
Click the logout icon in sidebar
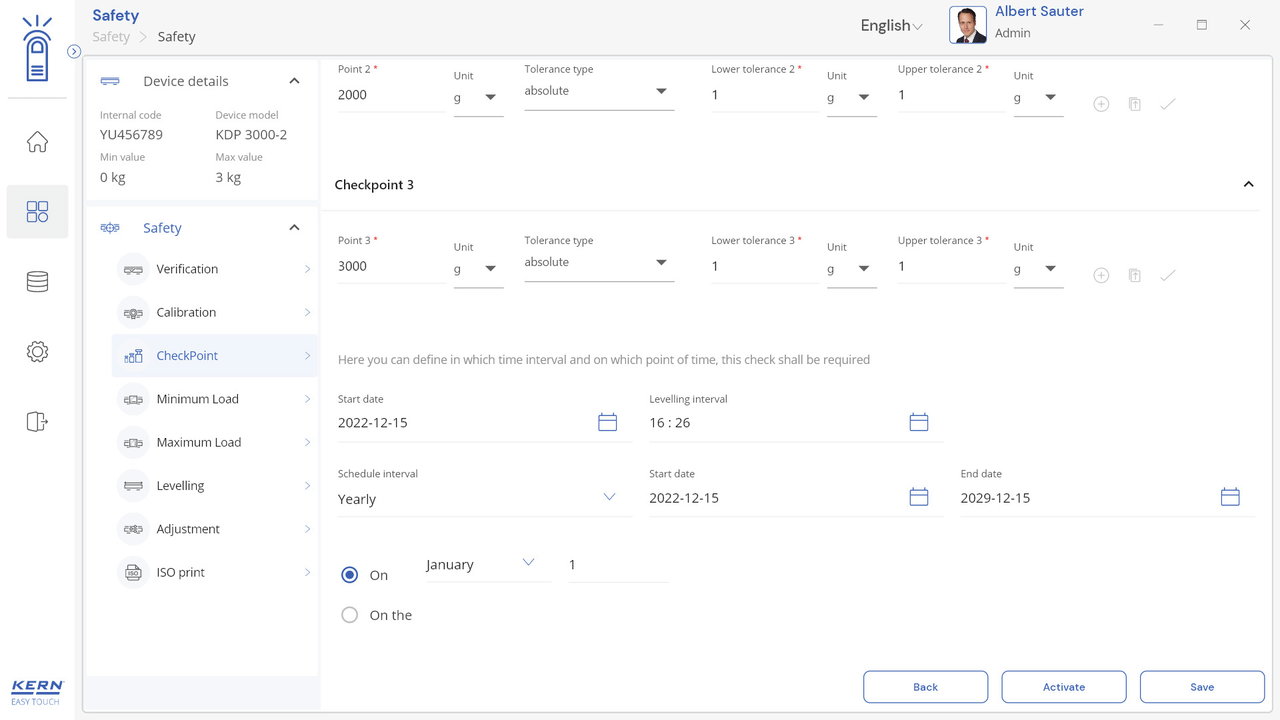click(x=37, y=422)
